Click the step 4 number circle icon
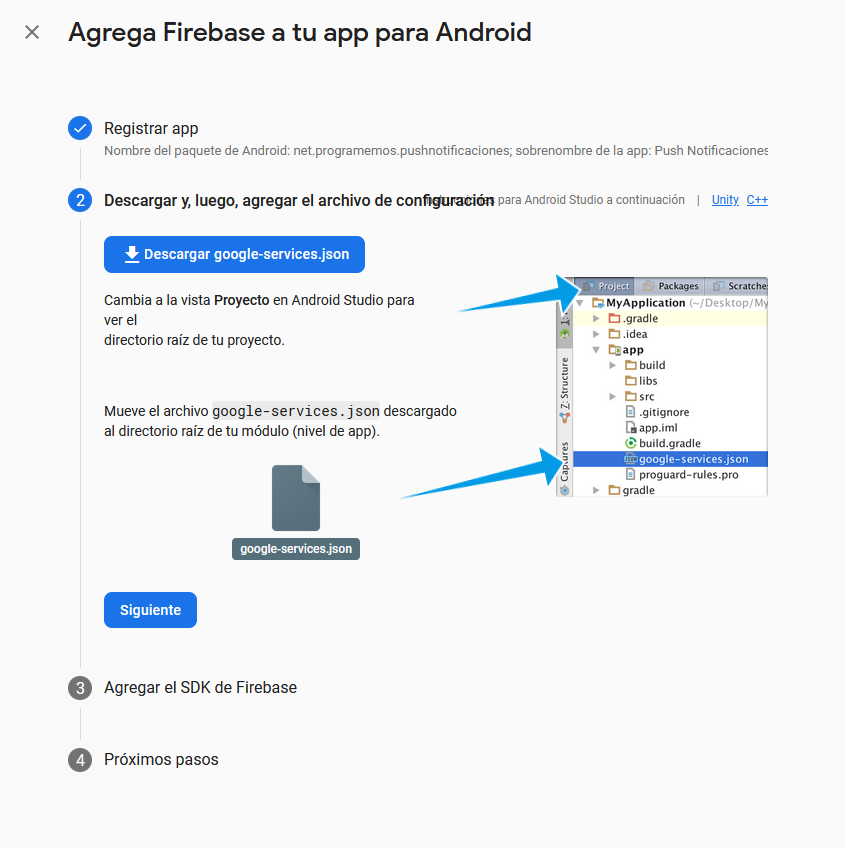 coord(80,760)
